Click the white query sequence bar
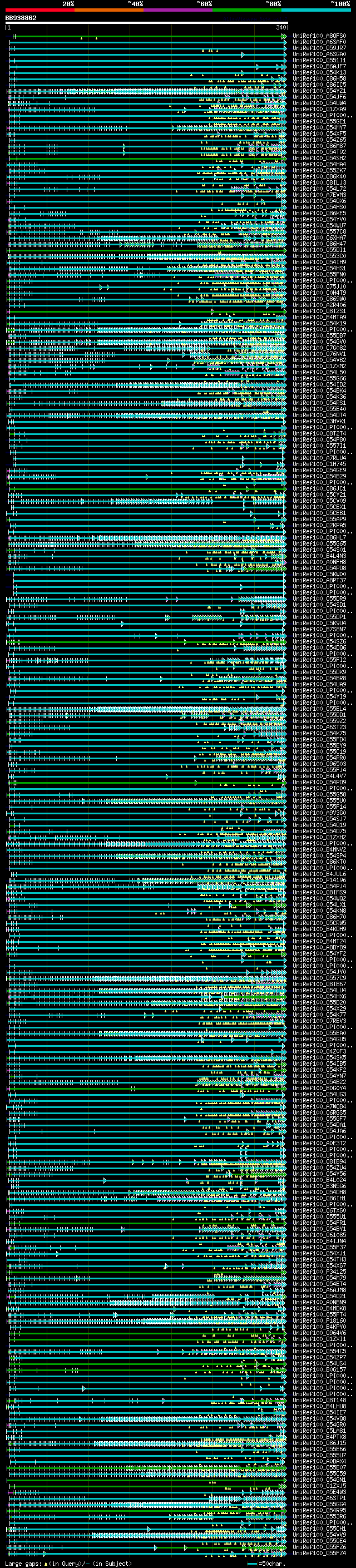Image resolution: width=356 pixels, height=1568 pixels. pyautogui.click(x=146, y=23)
